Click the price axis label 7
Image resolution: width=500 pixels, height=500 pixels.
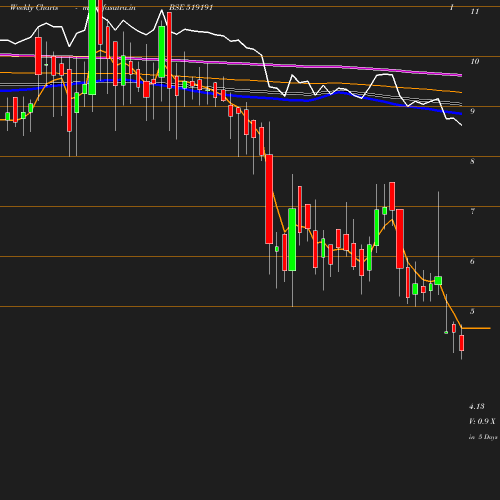(472, 211)
